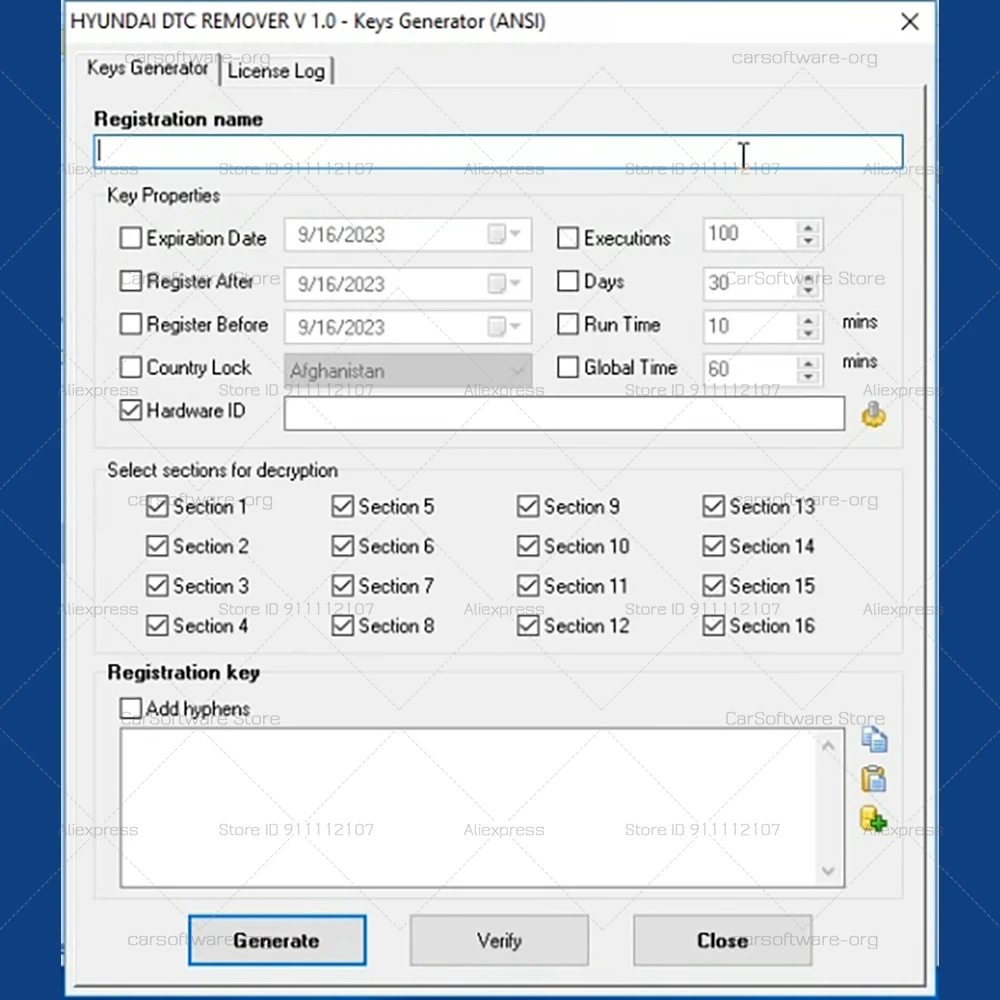Uncheck Section 7
Screen dimensions: 1000x1000
pos(342,585)
